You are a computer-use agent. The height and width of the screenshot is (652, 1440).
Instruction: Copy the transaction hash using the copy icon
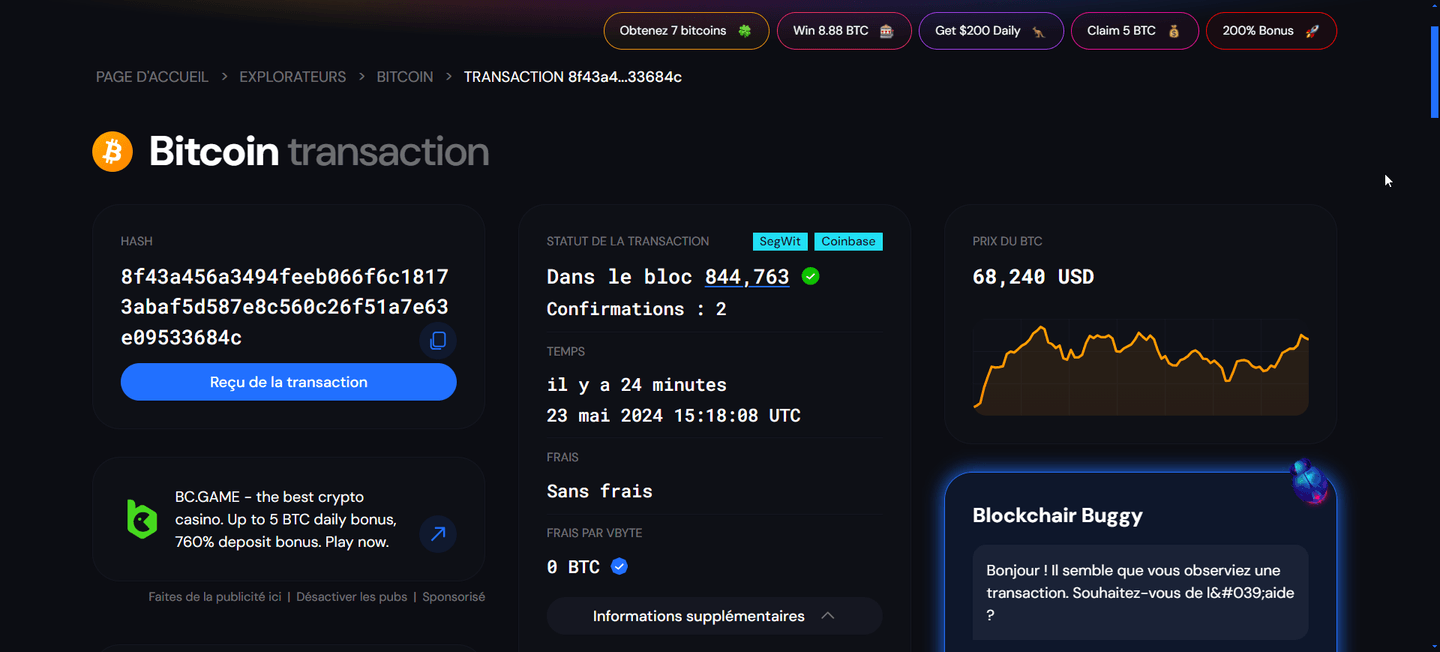[x=437, y=340]
